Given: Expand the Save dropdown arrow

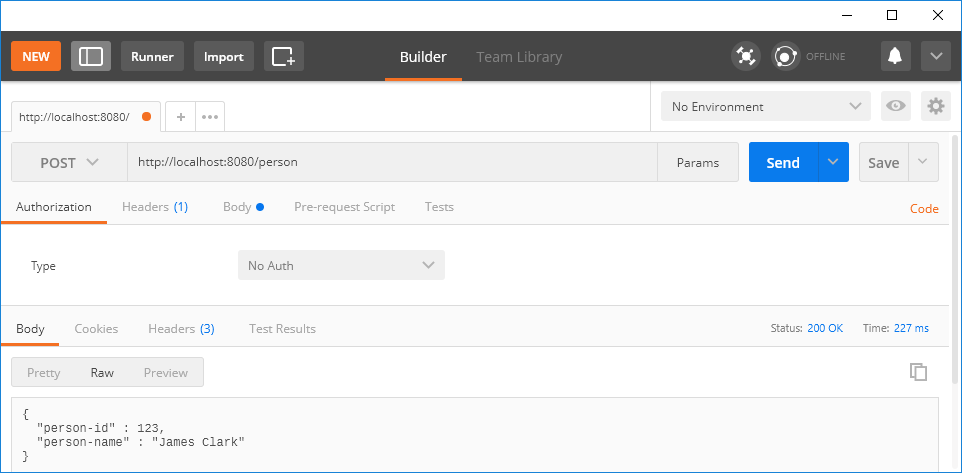Looking at the screenshot, I should [923, 163].
